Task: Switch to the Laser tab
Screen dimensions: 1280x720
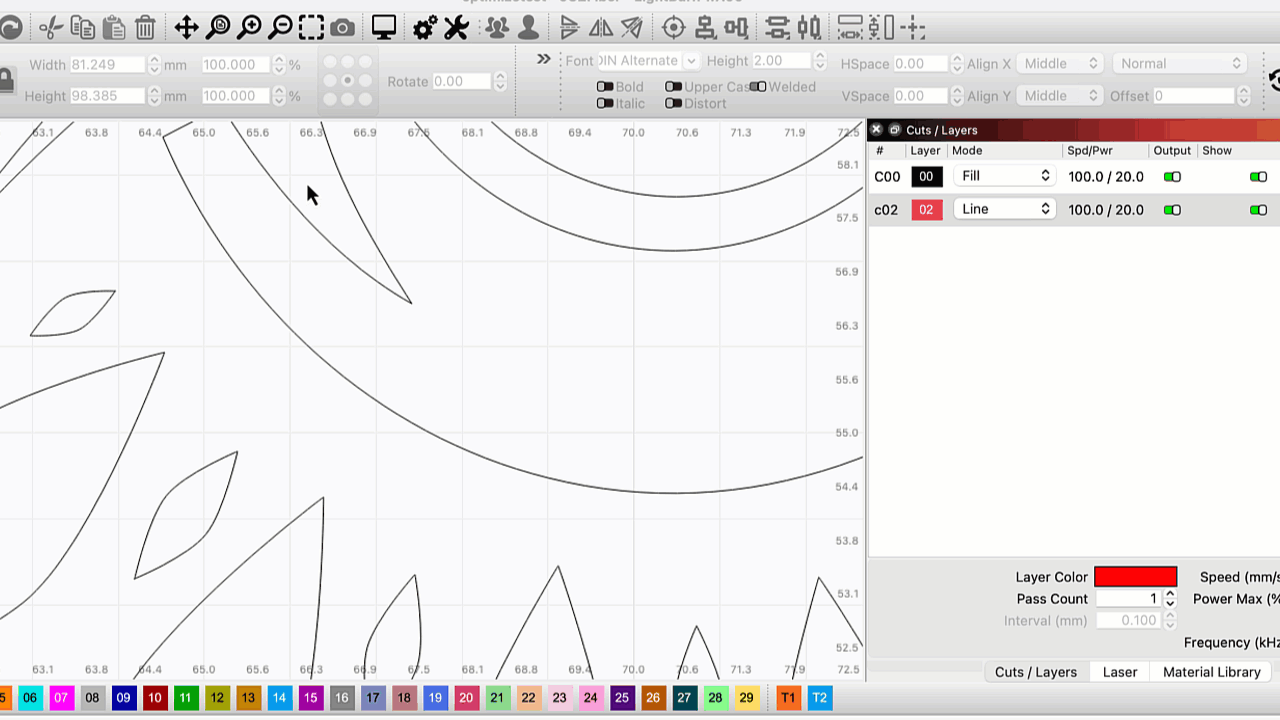Action: pyautogui.click(x=1119, y=672)
